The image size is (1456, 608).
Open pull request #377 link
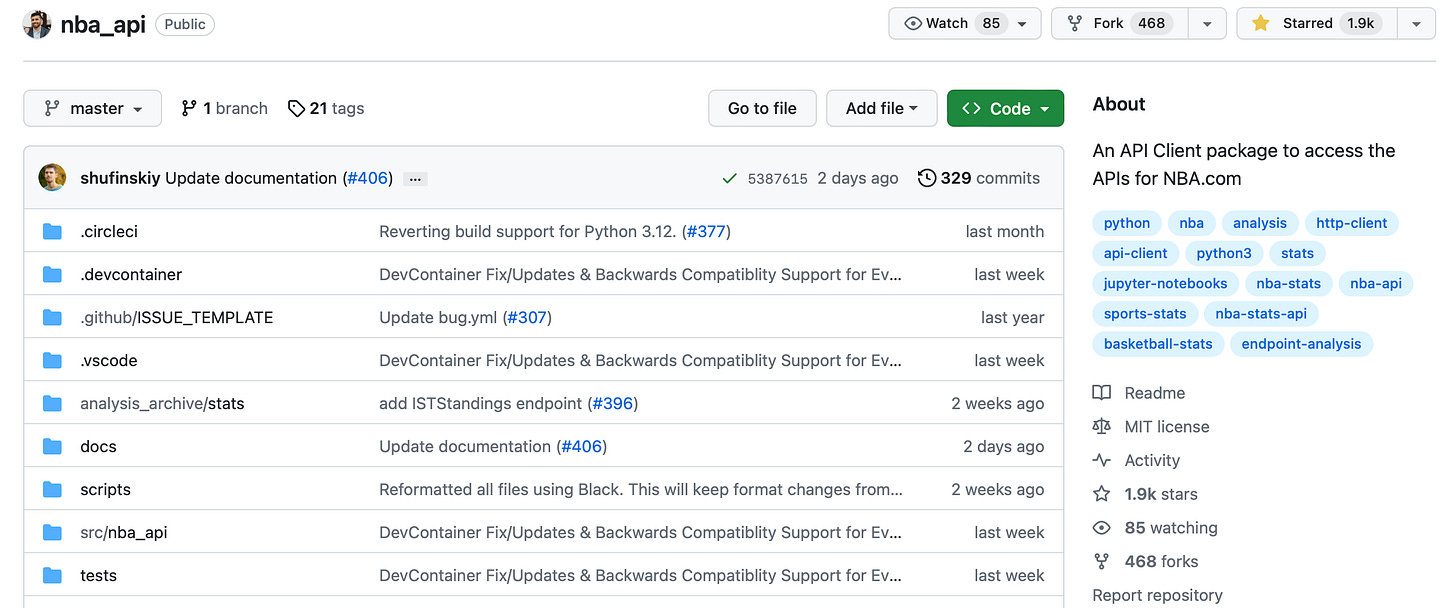point(706,231)
